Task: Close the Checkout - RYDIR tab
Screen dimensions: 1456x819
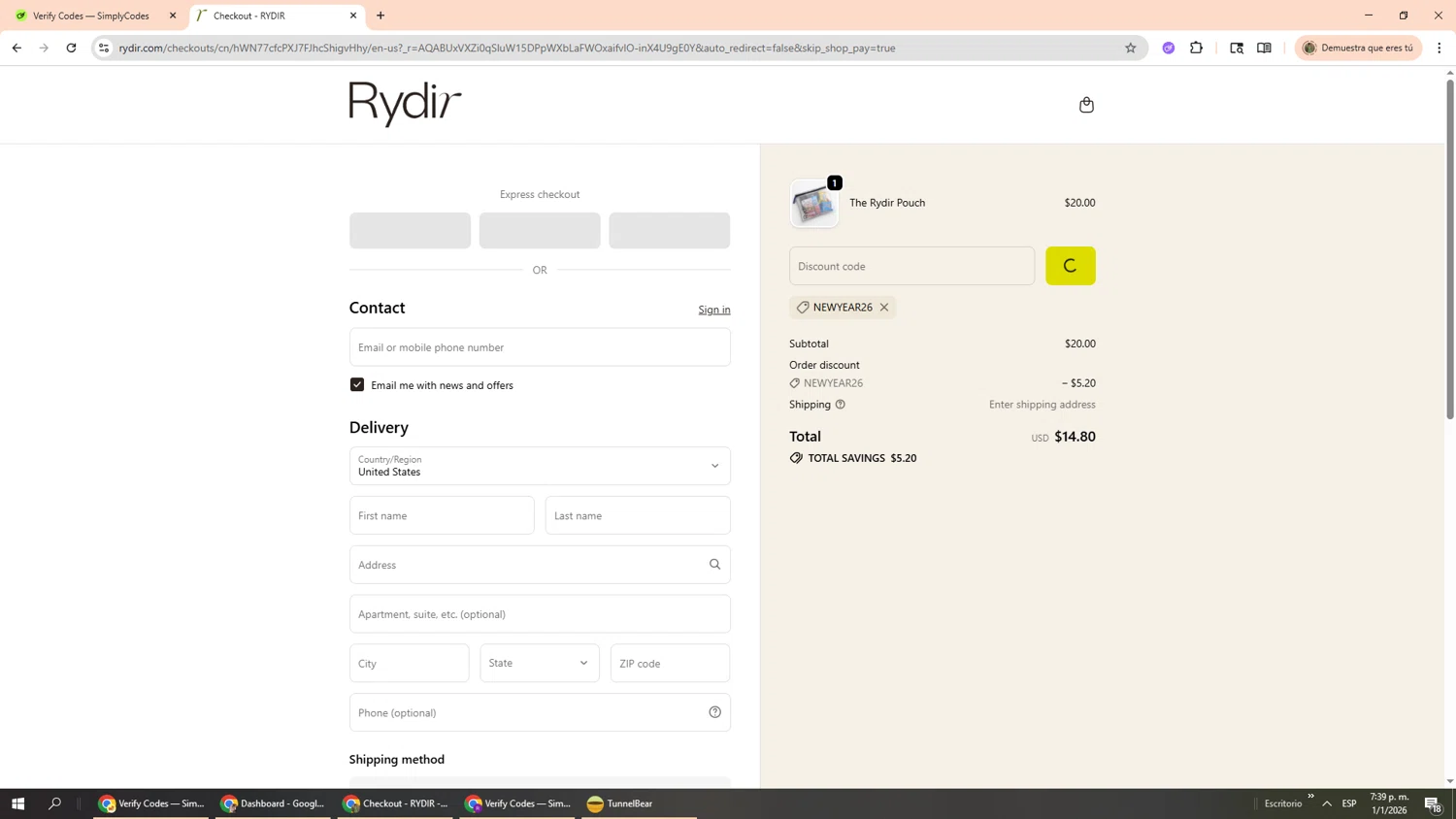Action: click(353, 16)
